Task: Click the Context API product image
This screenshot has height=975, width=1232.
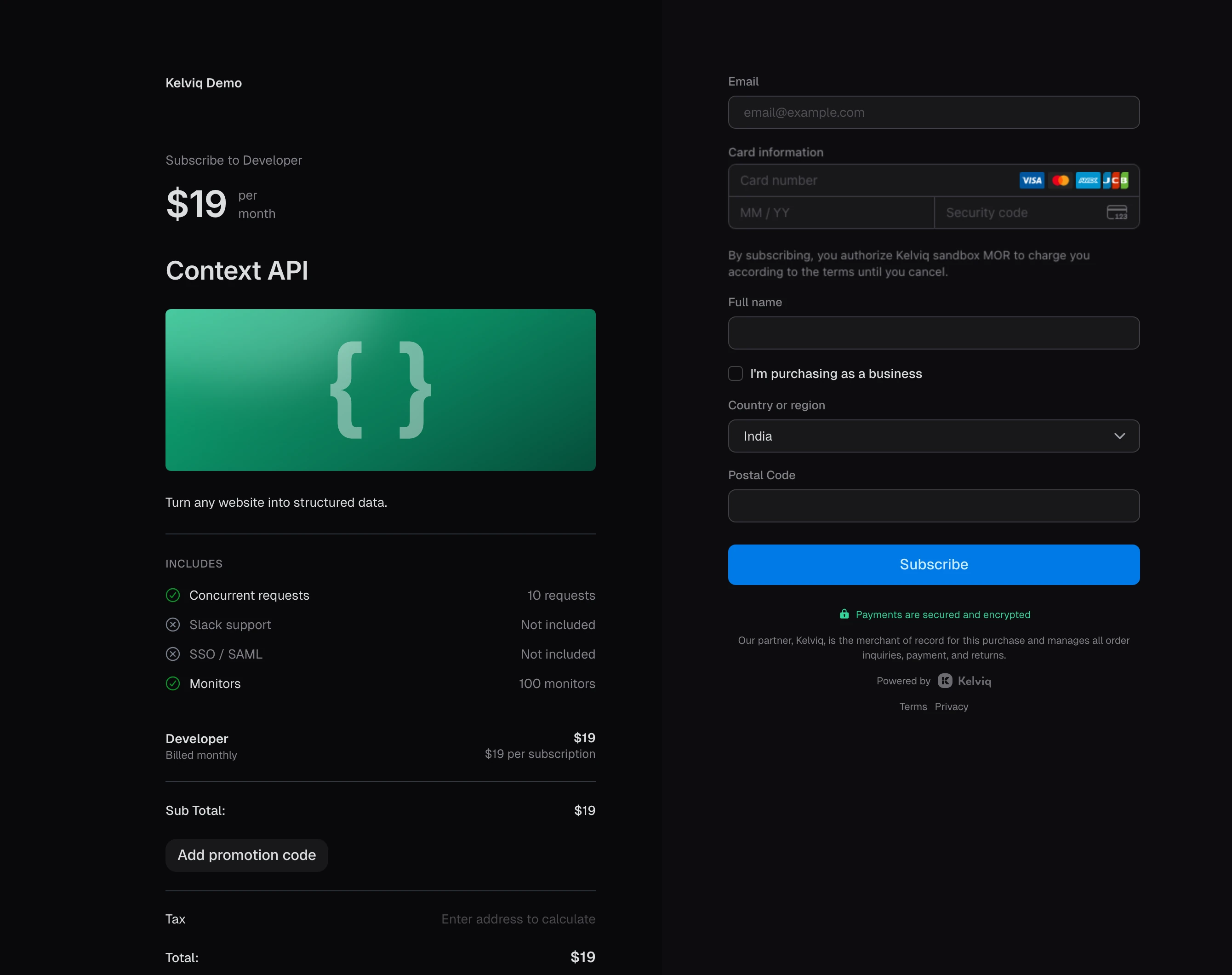Action: [x=381, y=390]
